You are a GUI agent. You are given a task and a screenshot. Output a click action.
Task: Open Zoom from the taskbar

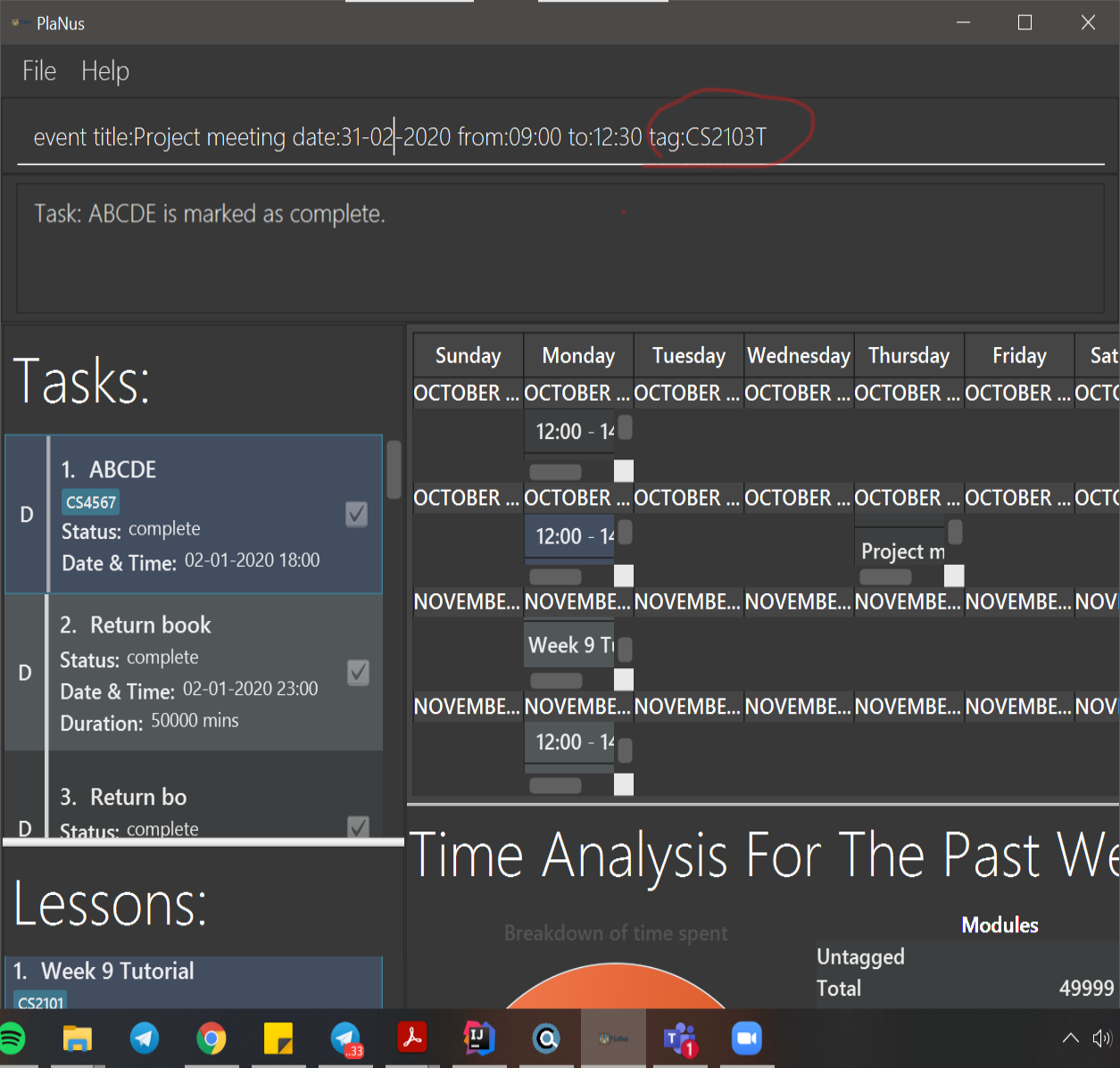click(747, 1039)
